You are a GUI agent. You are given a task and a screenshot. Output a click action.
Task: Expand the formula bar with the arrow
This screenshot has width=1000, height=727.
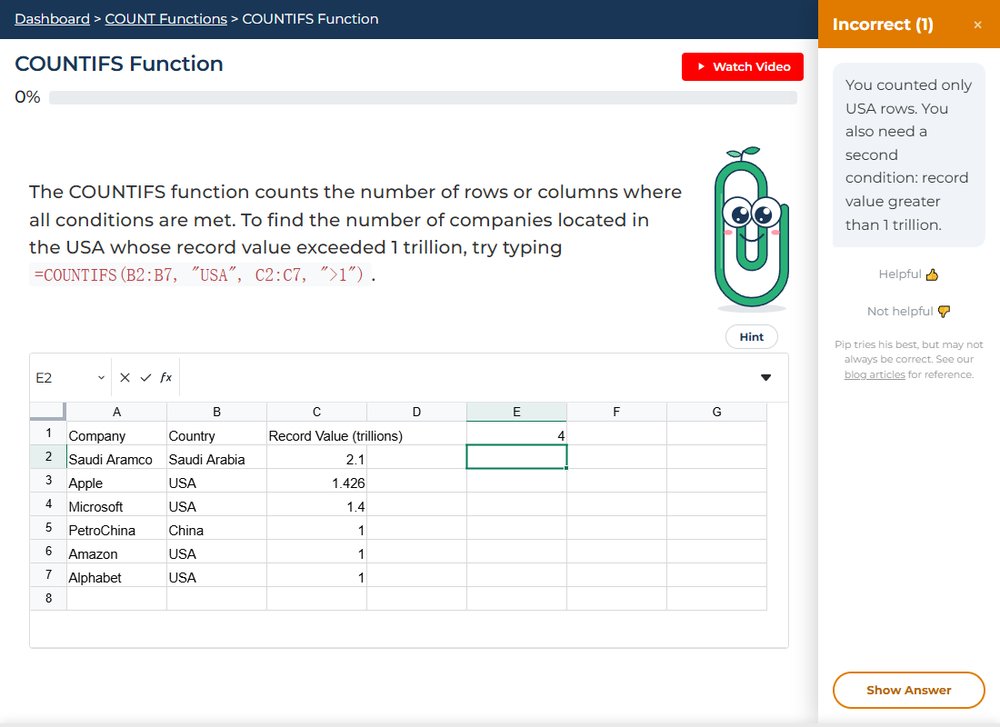766,378
